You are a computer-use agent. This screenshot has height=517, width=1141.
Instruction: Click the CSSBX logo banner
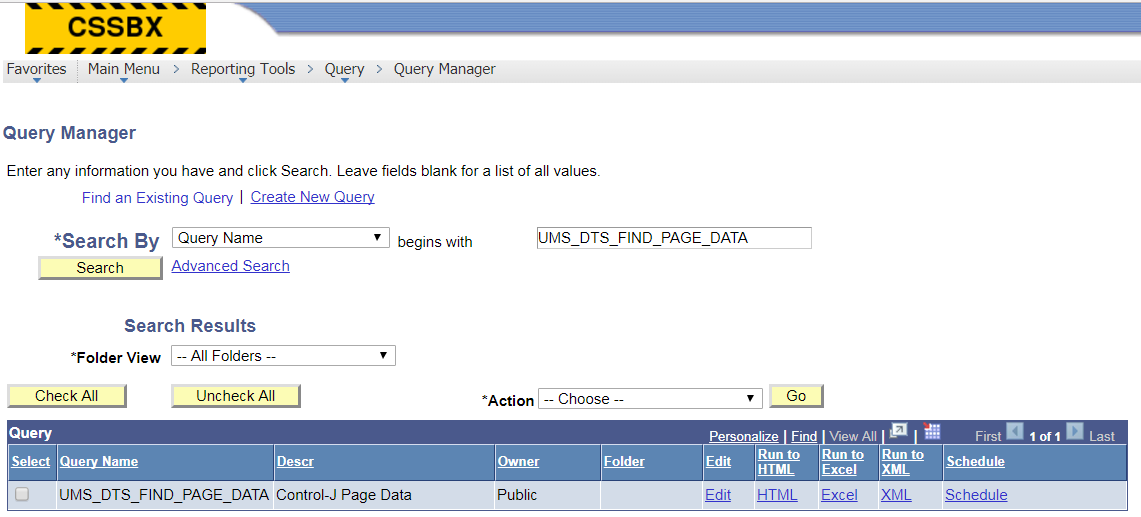(115, 28)
